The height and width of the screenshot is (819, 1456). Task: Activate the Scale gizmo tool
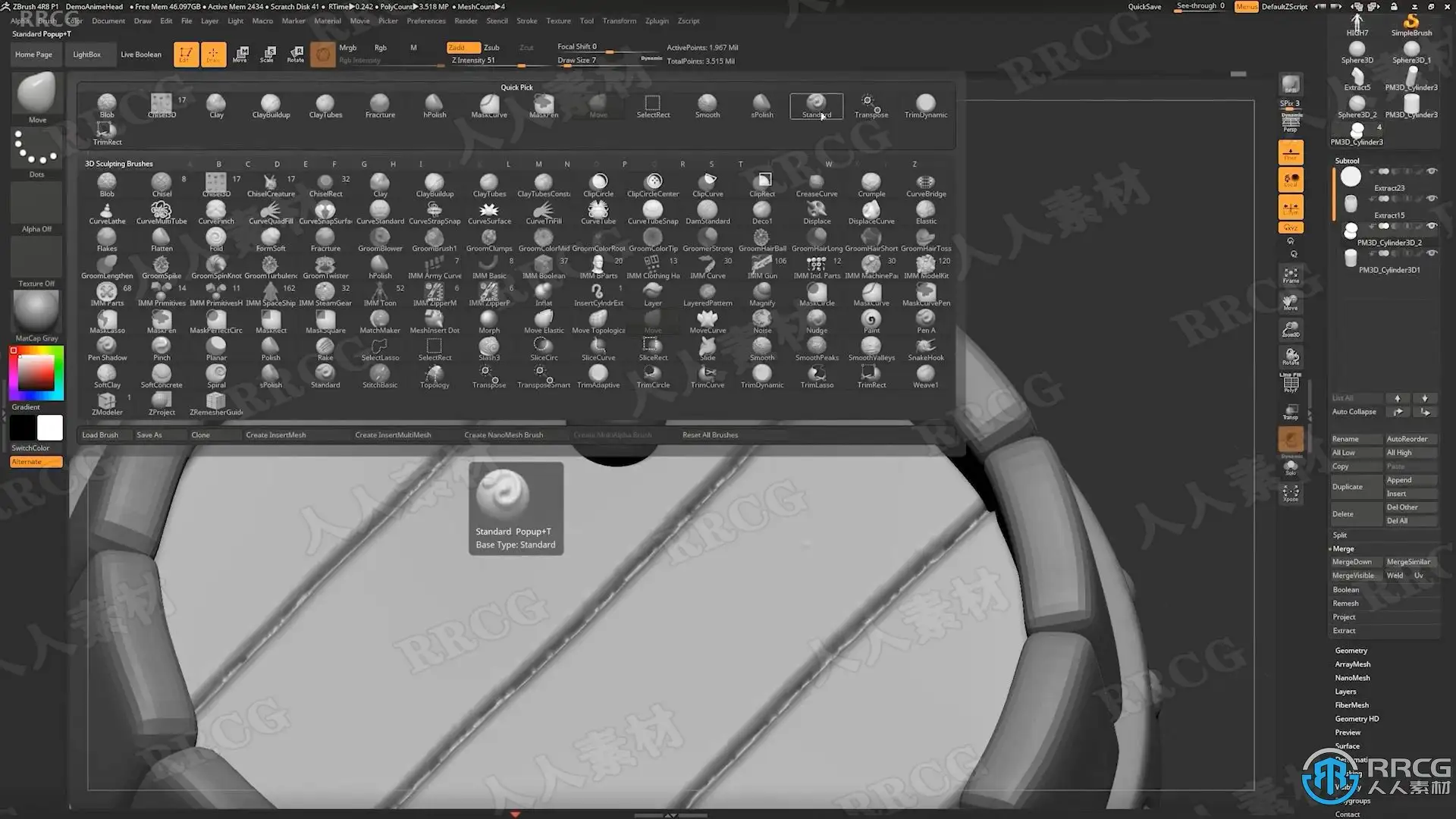coord(268,54)
